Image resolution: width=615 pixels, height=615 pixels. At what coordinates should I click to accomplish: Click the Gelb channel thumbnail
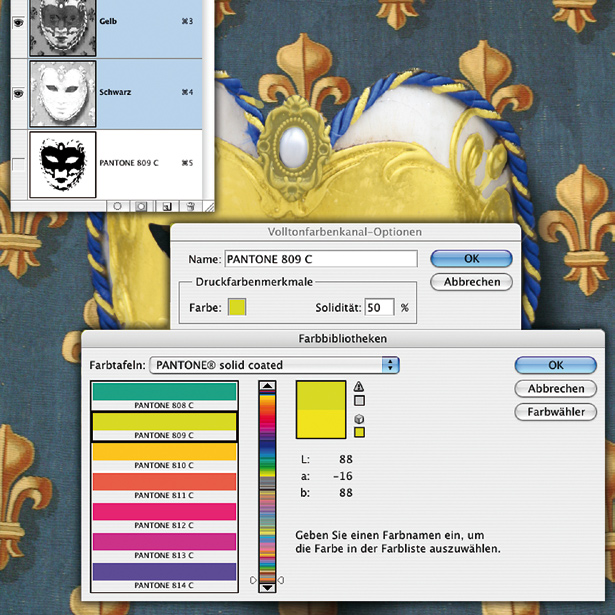coord(62,27)
